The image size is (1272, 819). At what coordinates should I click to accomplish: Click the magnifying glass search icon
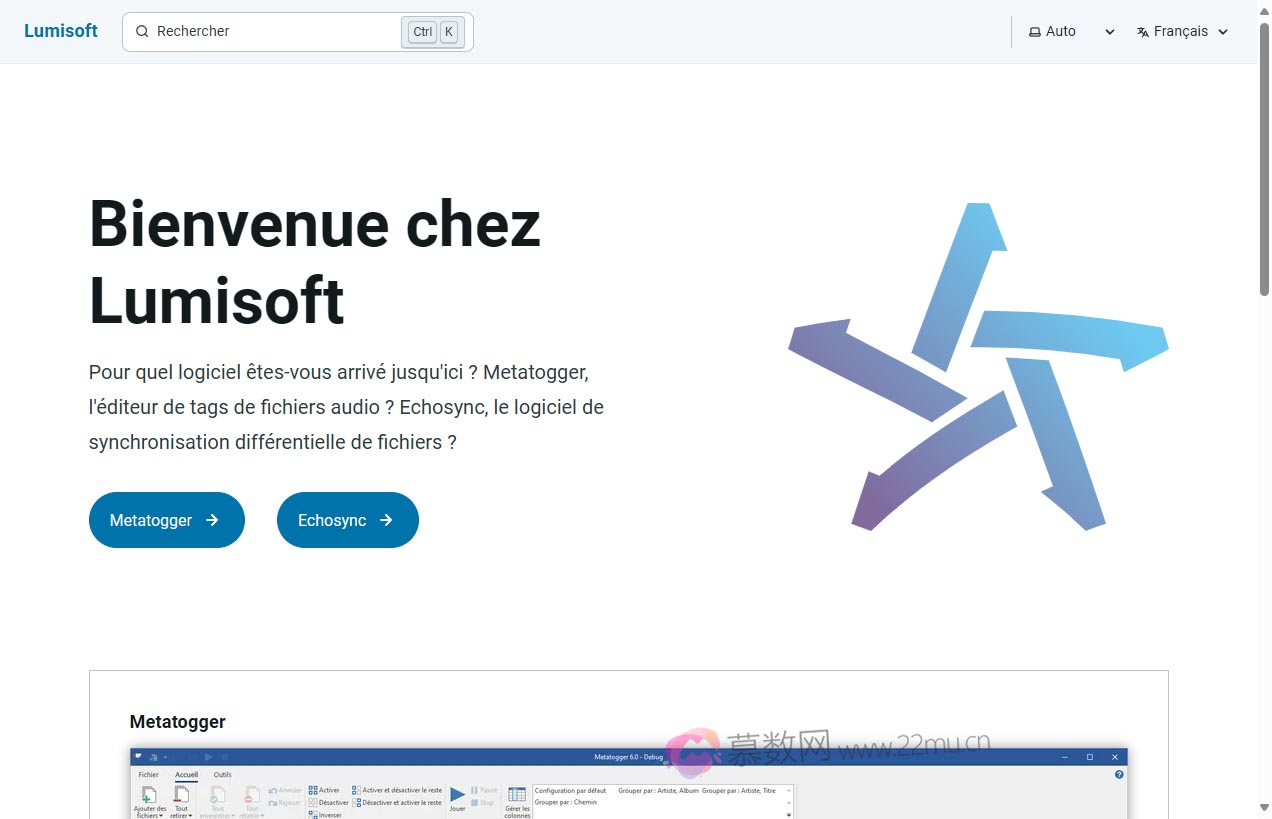(x=142, y=32)
